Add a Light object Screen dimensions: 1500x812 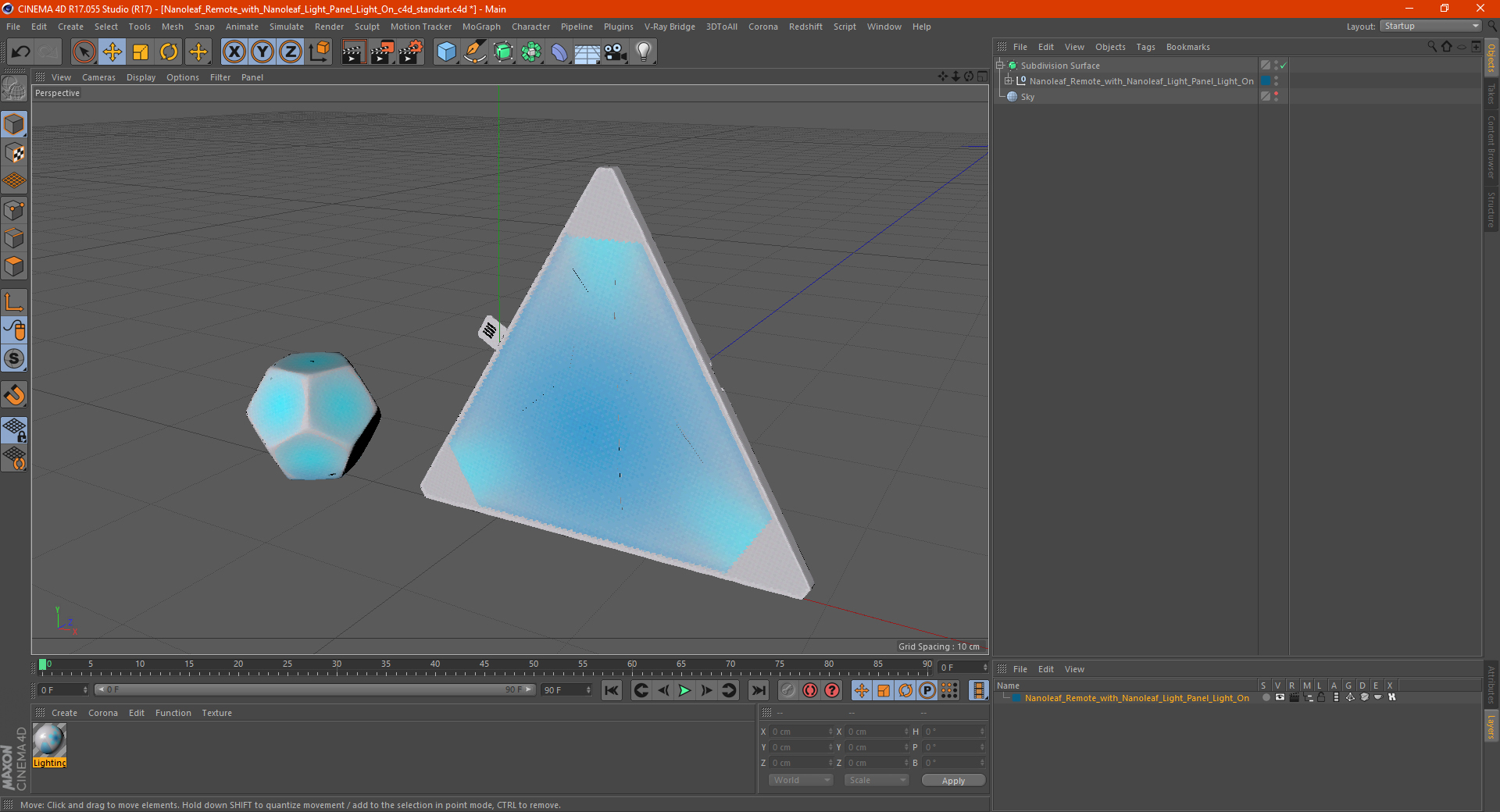click(x=644, y=52)
